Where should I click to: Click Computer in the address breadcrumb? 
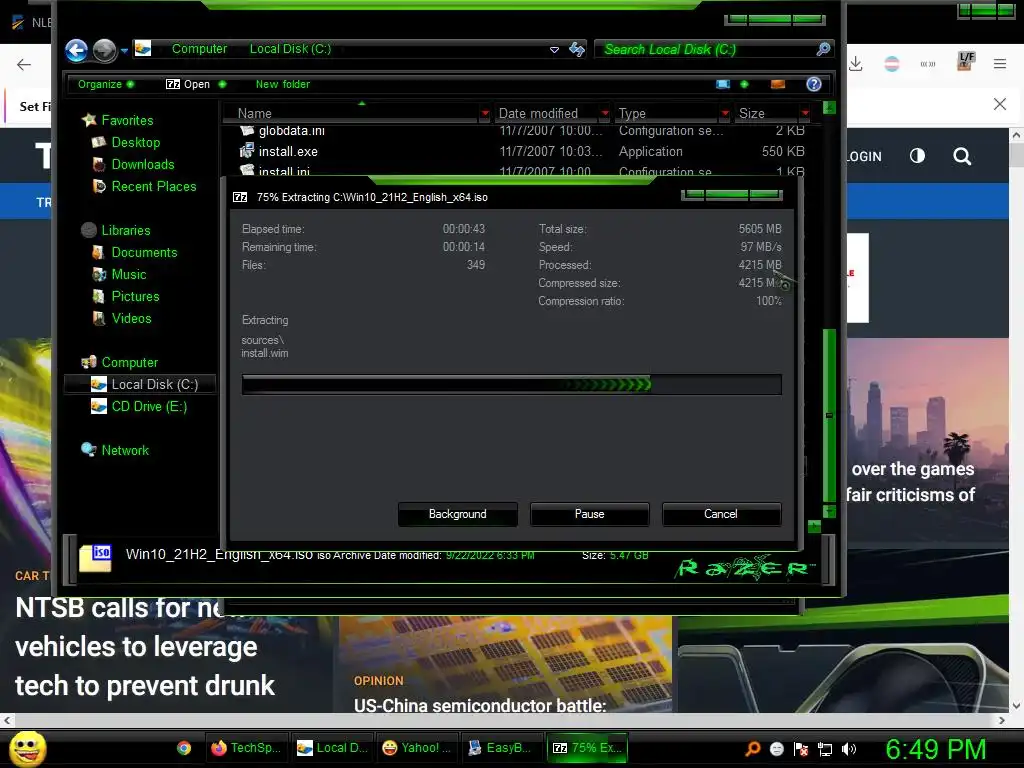(x=199, y=49)
